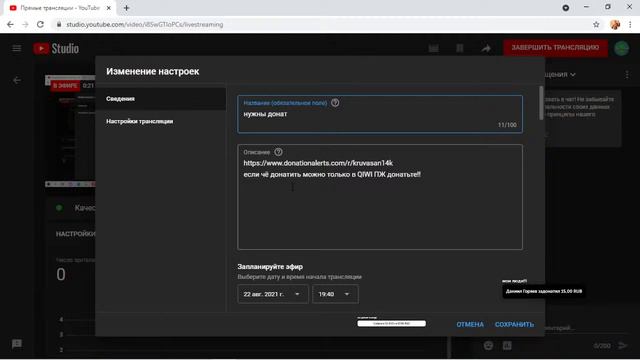640x360 pixels.
Task: Click the account avatar in the Studio header
Action: 622,48
